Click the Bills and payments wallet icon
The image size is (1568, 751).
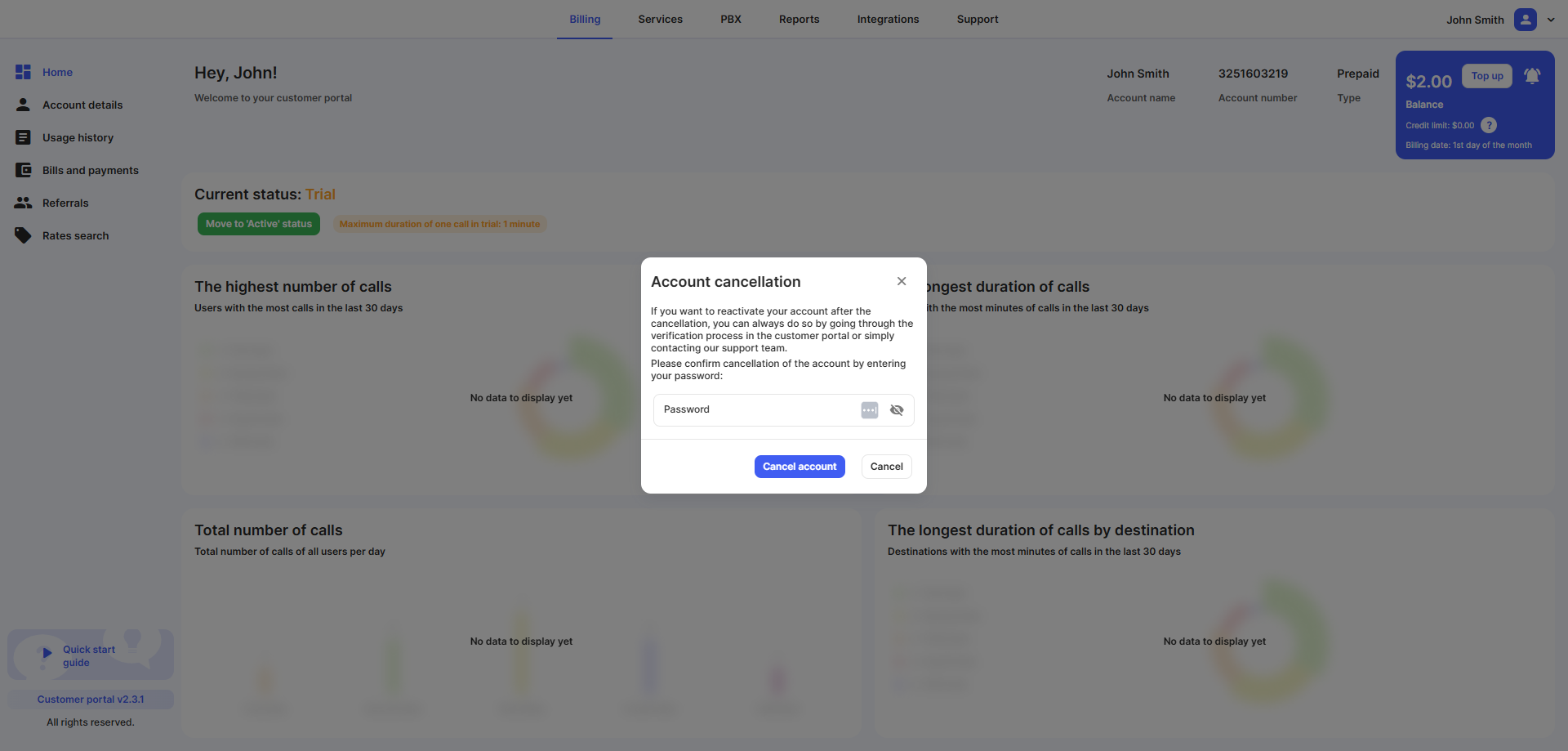23,170
